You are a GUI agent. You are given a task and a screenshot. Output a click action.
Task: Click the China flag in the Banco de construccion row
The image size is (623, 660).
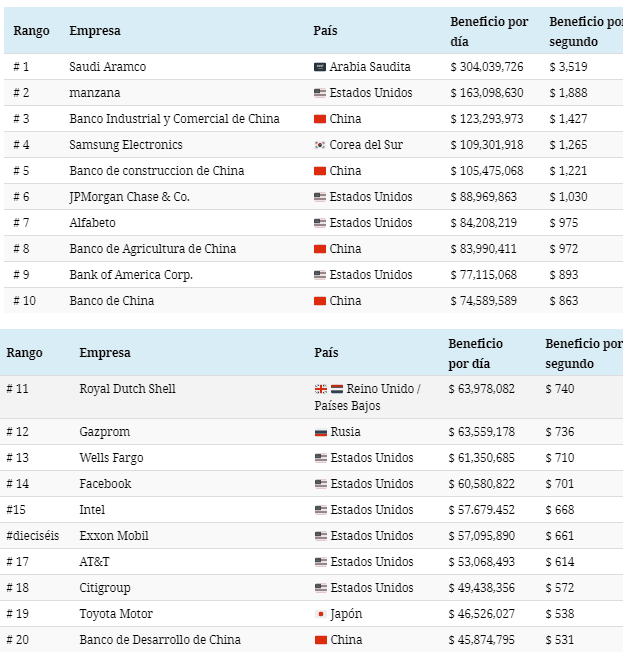(x=320, y=171)
